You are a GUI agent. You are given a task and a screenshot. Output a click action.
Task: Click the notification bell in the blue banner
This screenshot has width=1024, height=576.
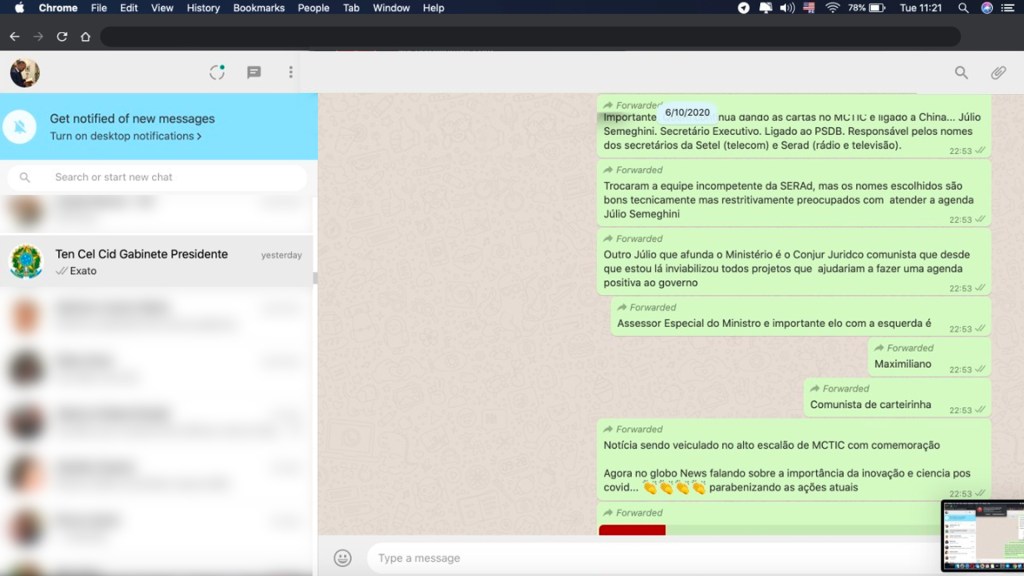coord(22,127)
